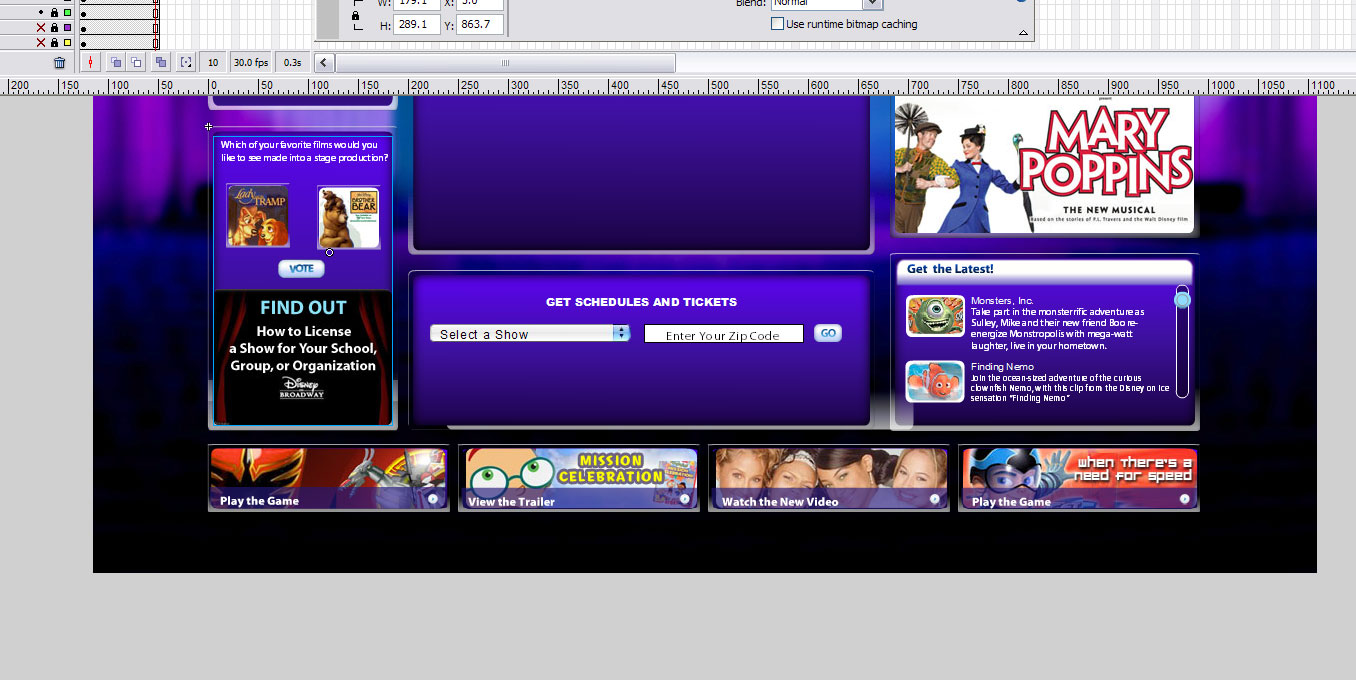Click the timeline scroll-left arrow
The width and height of the screenshot is (1356, 680).
[x=324, y=63]
